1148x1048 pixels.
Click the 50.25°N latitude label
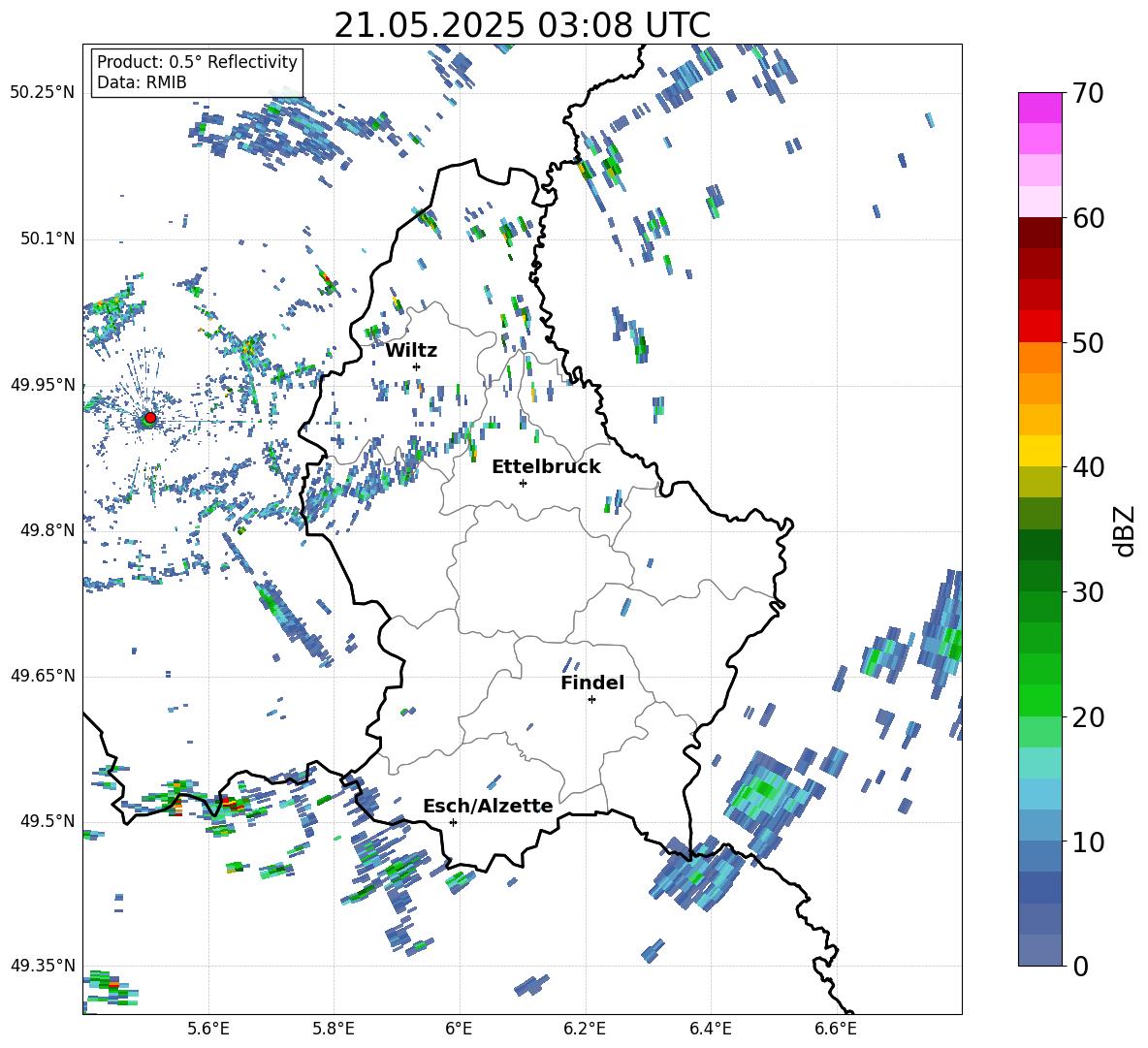tap(43, 93)
